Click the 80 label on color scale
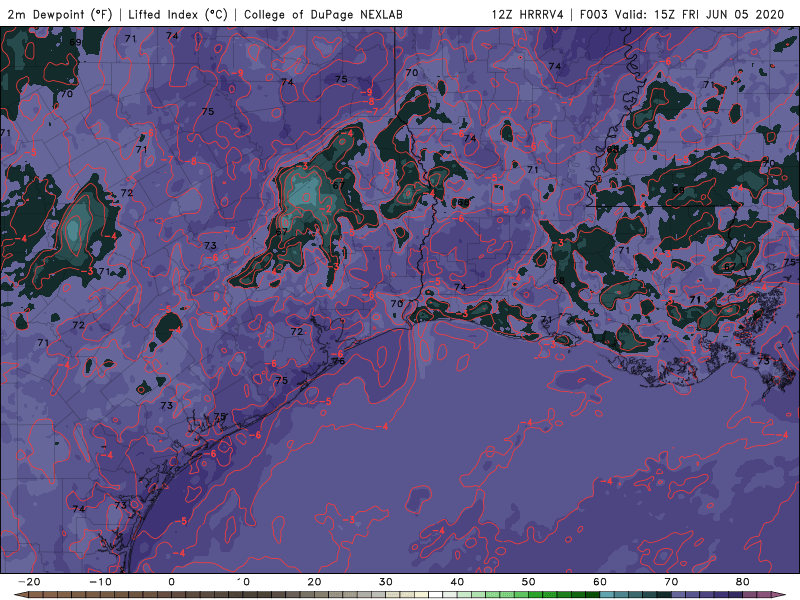 tap(743, 582)
